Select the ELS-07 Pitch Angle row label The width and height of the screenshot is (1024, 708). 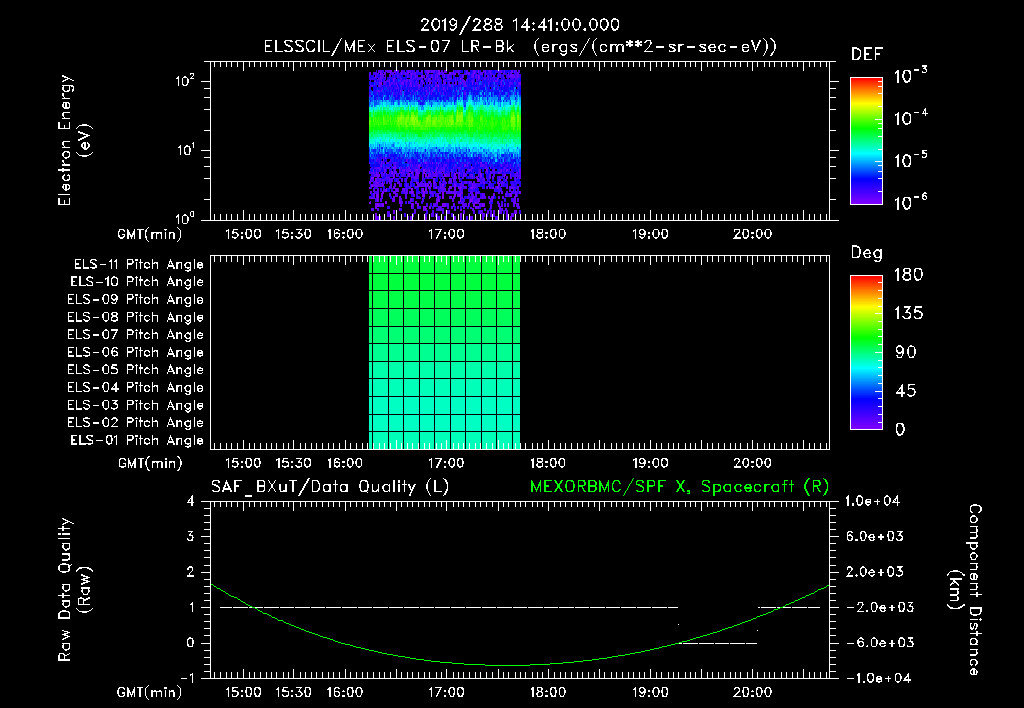[x=136, y=334]
